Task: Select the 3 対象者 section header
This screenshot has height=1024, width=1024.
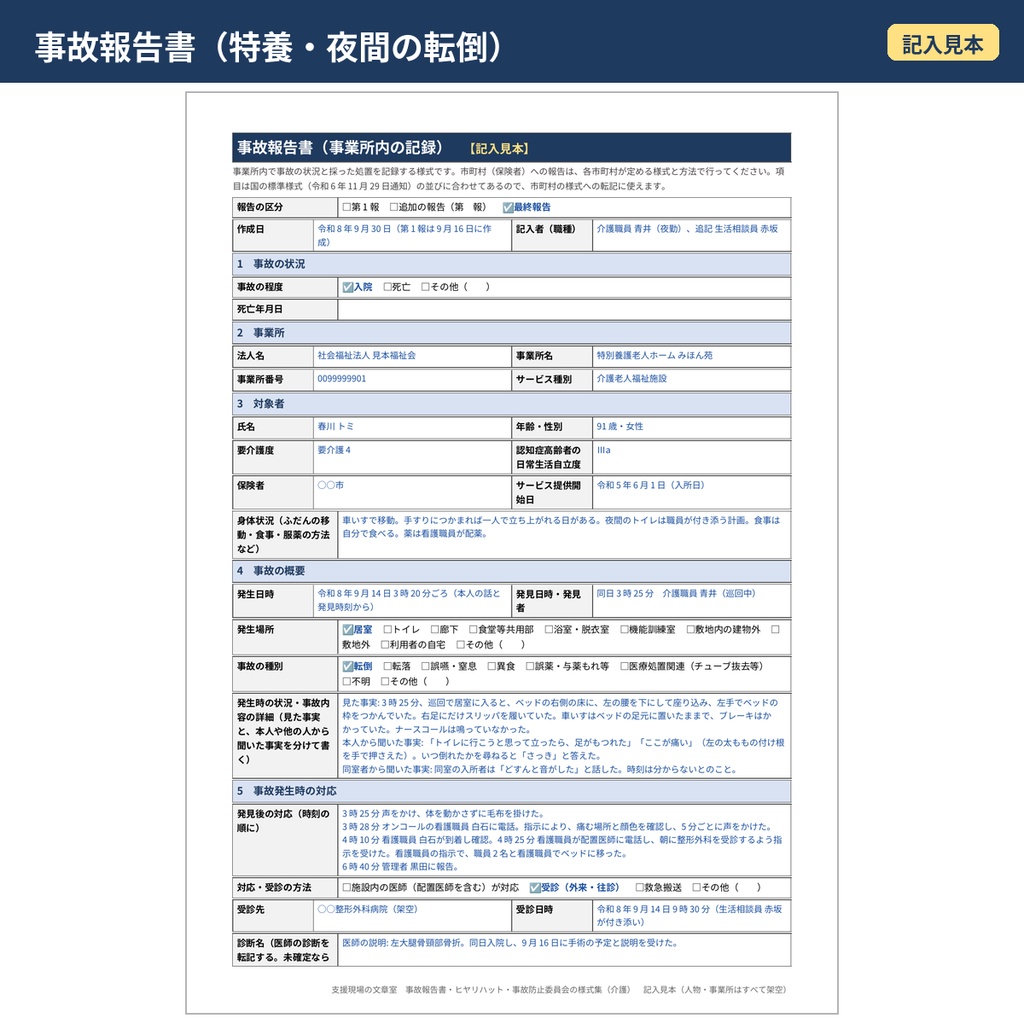Action: click(511, 404)
